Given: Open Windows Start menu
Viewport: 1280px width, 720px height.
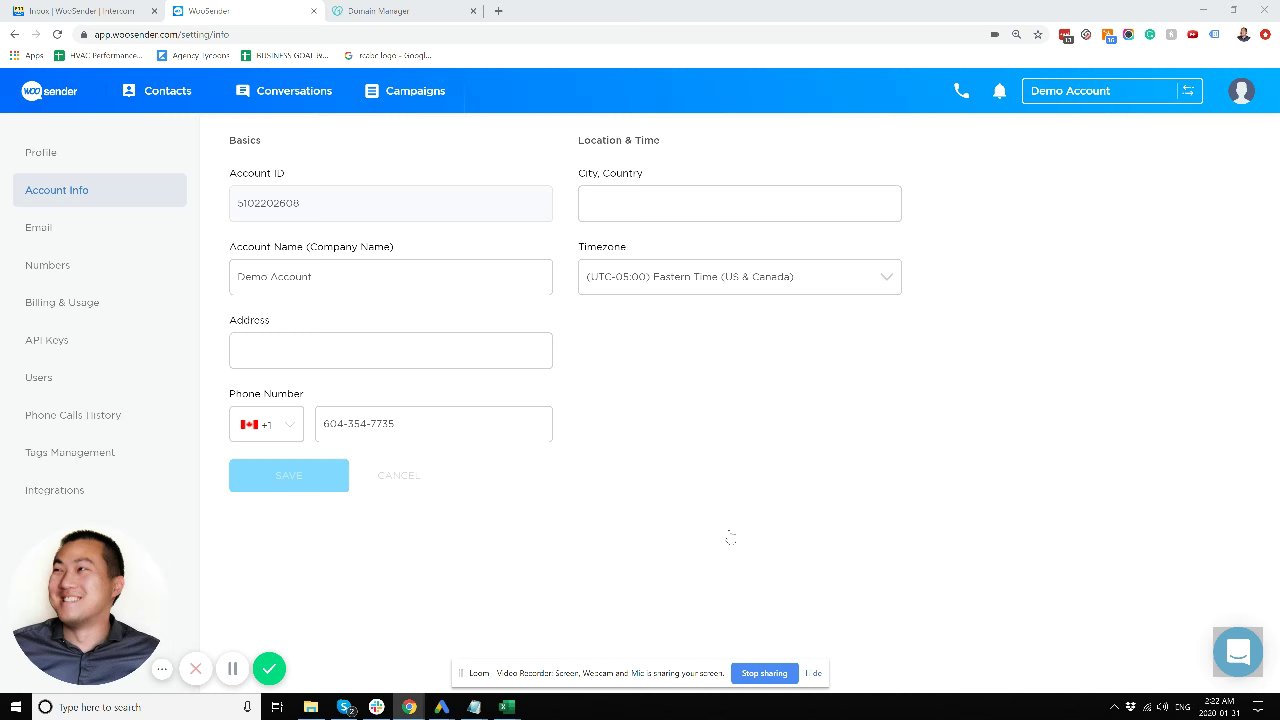Looking at the screenshot, I should pos(16,707).
